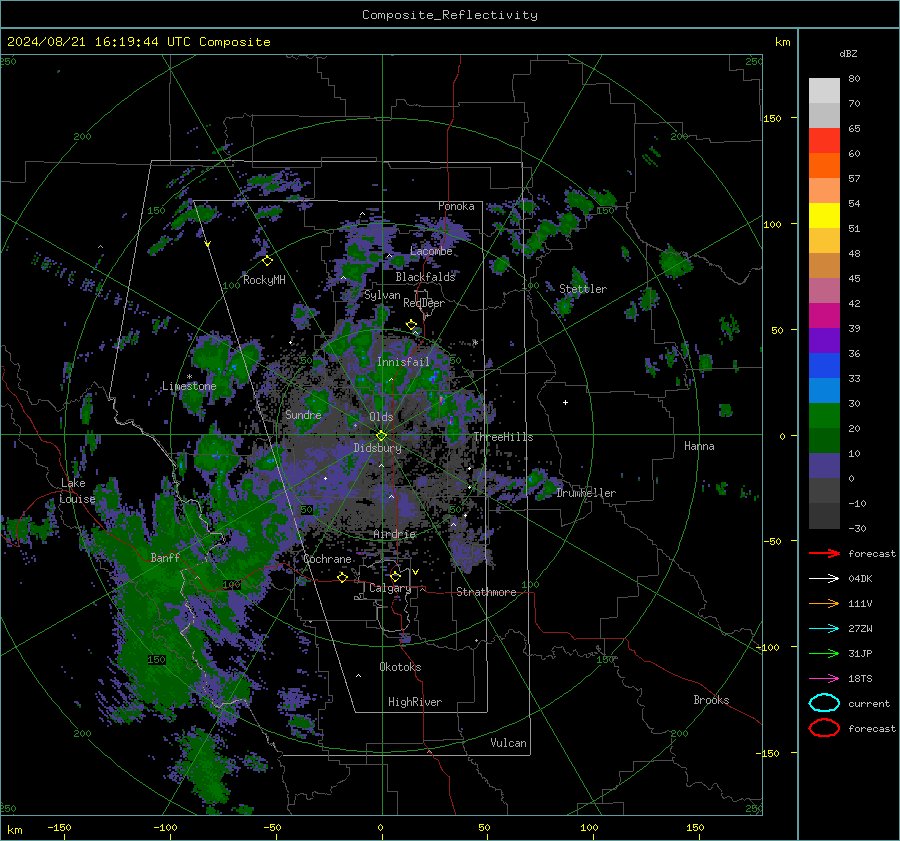Click the lightest gray swatch beside 80 dBZ

(824, 91)
